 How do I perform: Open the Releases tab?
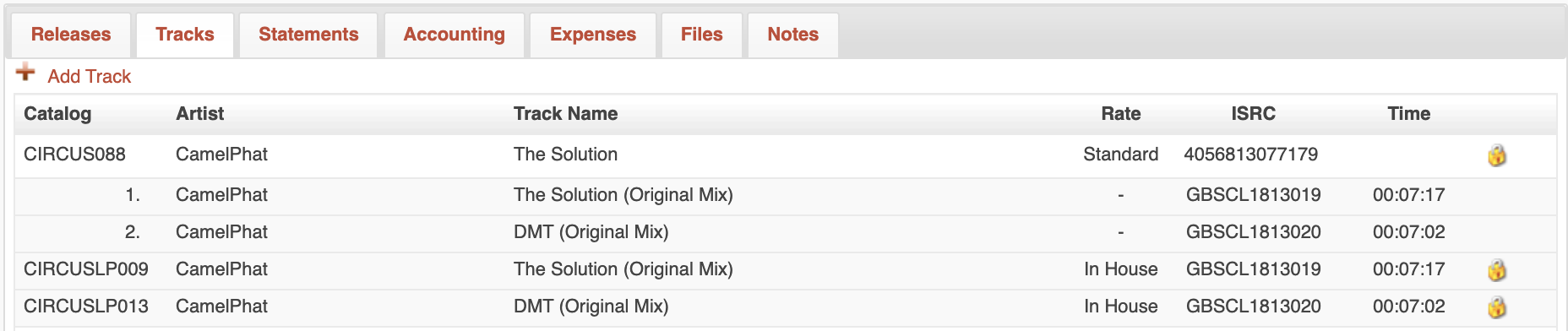[x=71, y=35]
